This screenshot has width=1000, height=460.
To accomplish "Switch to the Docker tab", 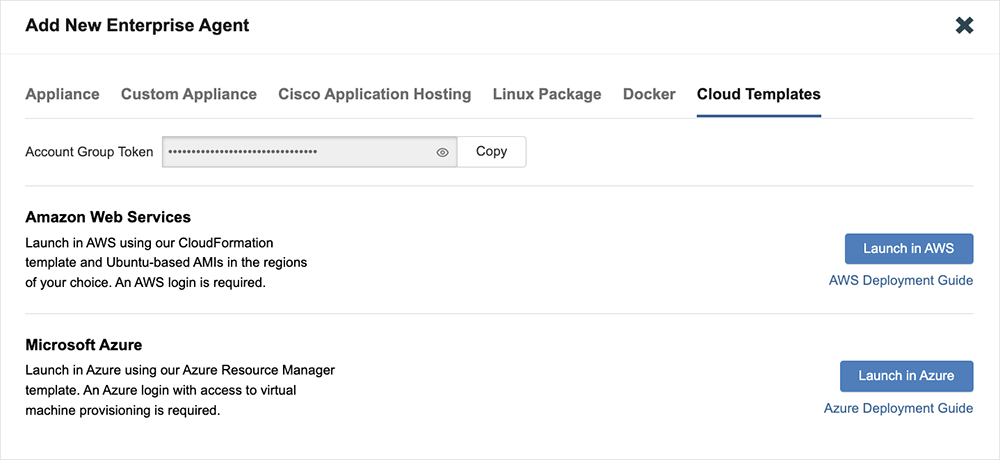I will (649, 94).
